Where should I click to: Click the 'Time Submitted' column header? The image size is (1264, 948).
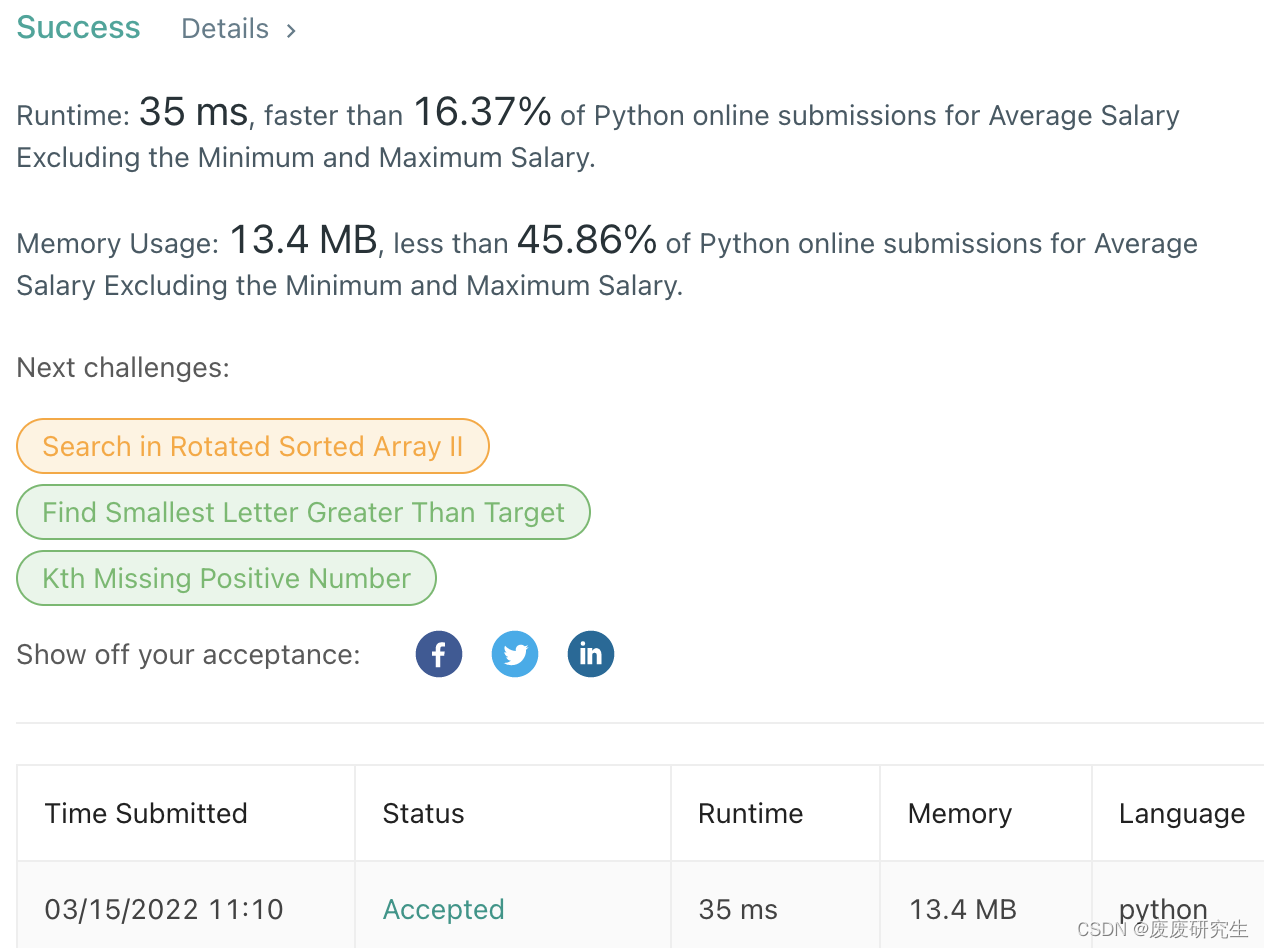[x=145, y=813]
